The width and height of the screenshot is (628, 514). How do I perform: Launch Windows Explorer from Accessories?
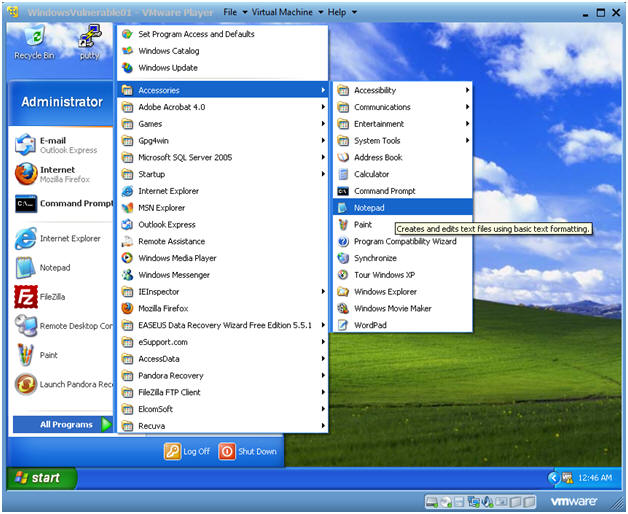(x=403, y=292)
